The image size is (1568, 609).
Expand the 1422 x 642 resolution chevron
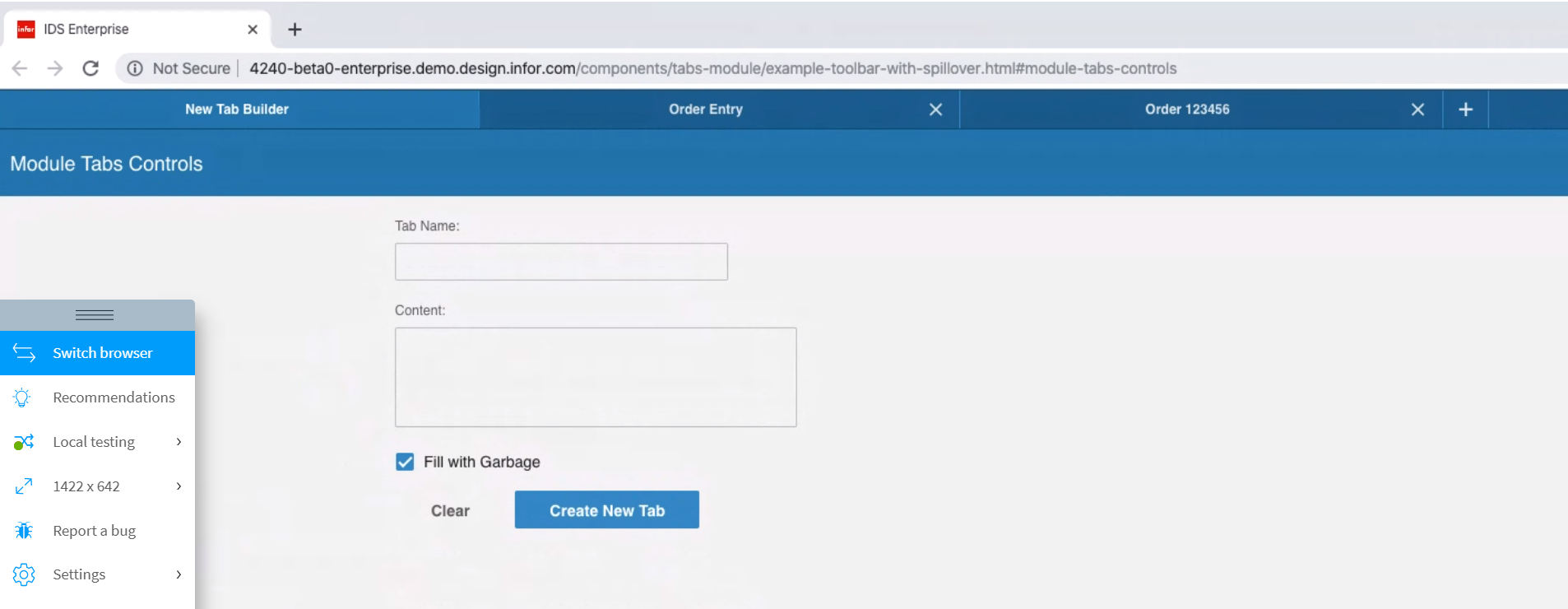click(x=179, y=486)
